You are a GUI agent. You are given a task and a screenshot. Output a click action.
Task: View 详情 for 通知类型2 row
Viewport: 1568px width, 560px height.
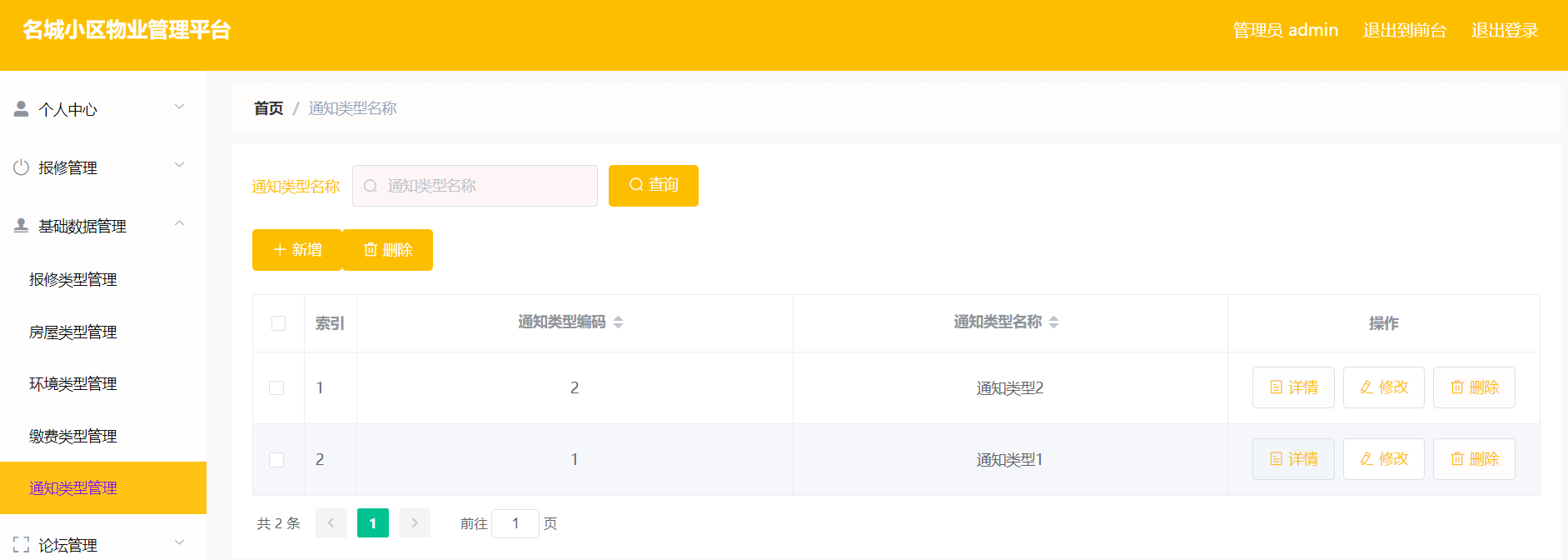tap(1293, 387)
